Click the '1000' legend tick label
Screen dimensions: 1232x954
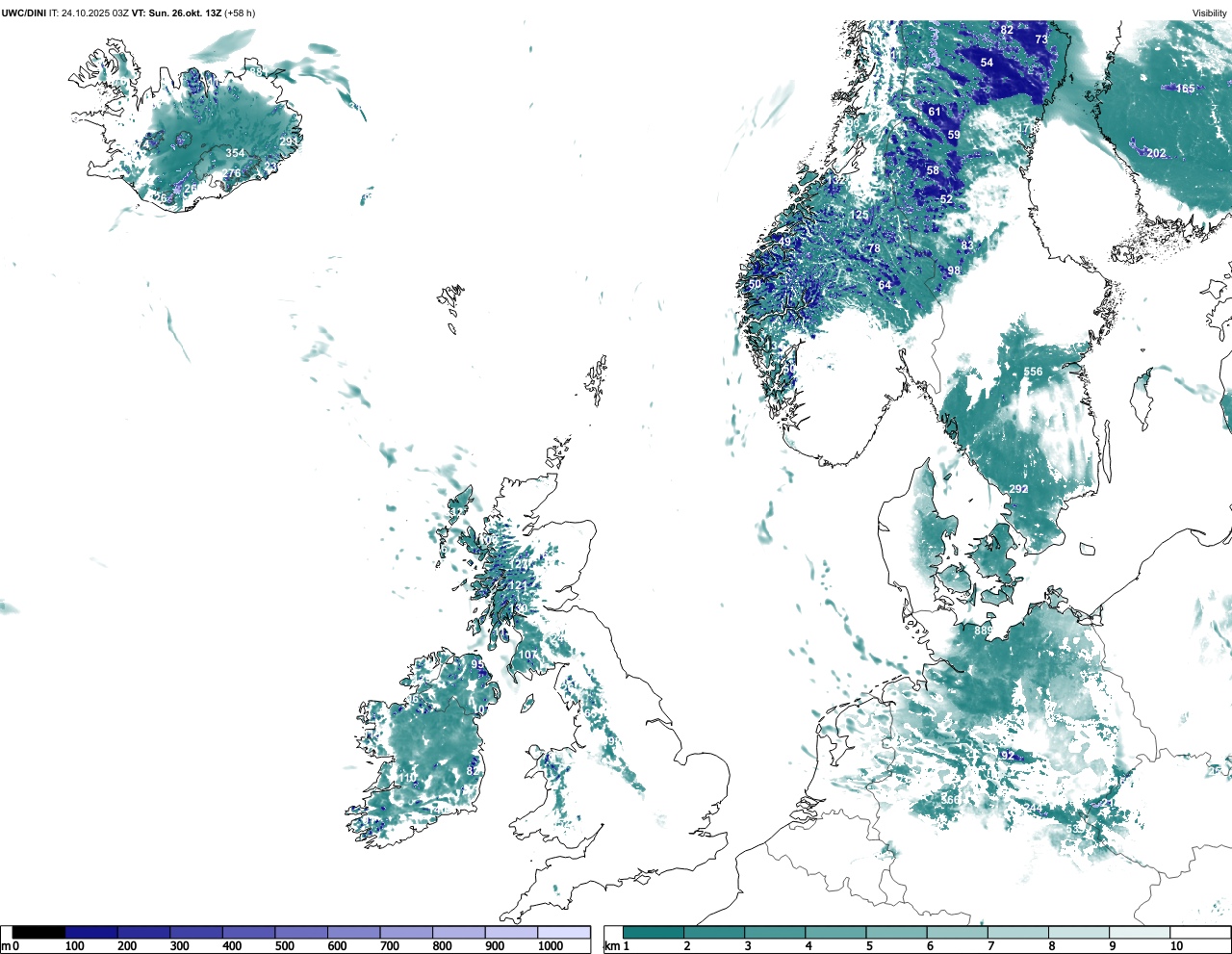pyautogui.click(x=551, y=946)
